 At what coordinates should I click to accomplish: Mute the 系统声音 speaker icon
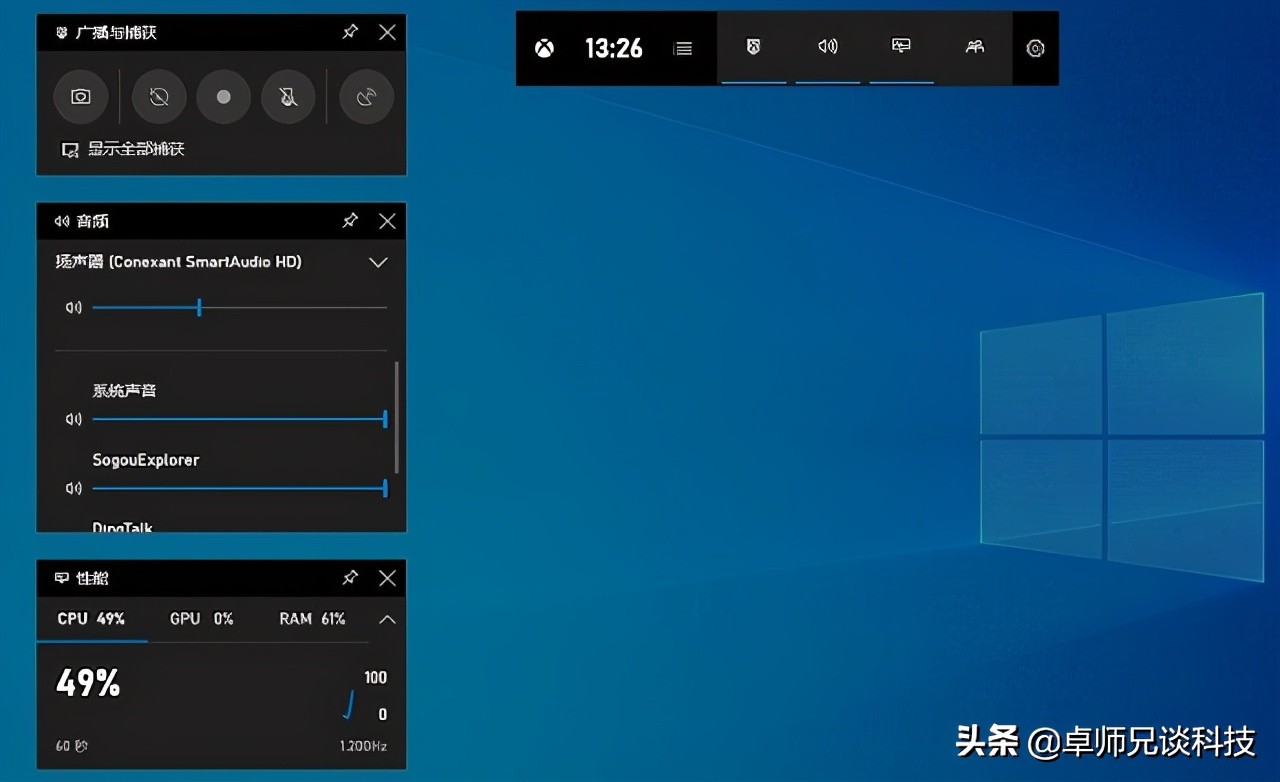pos(73,419)
